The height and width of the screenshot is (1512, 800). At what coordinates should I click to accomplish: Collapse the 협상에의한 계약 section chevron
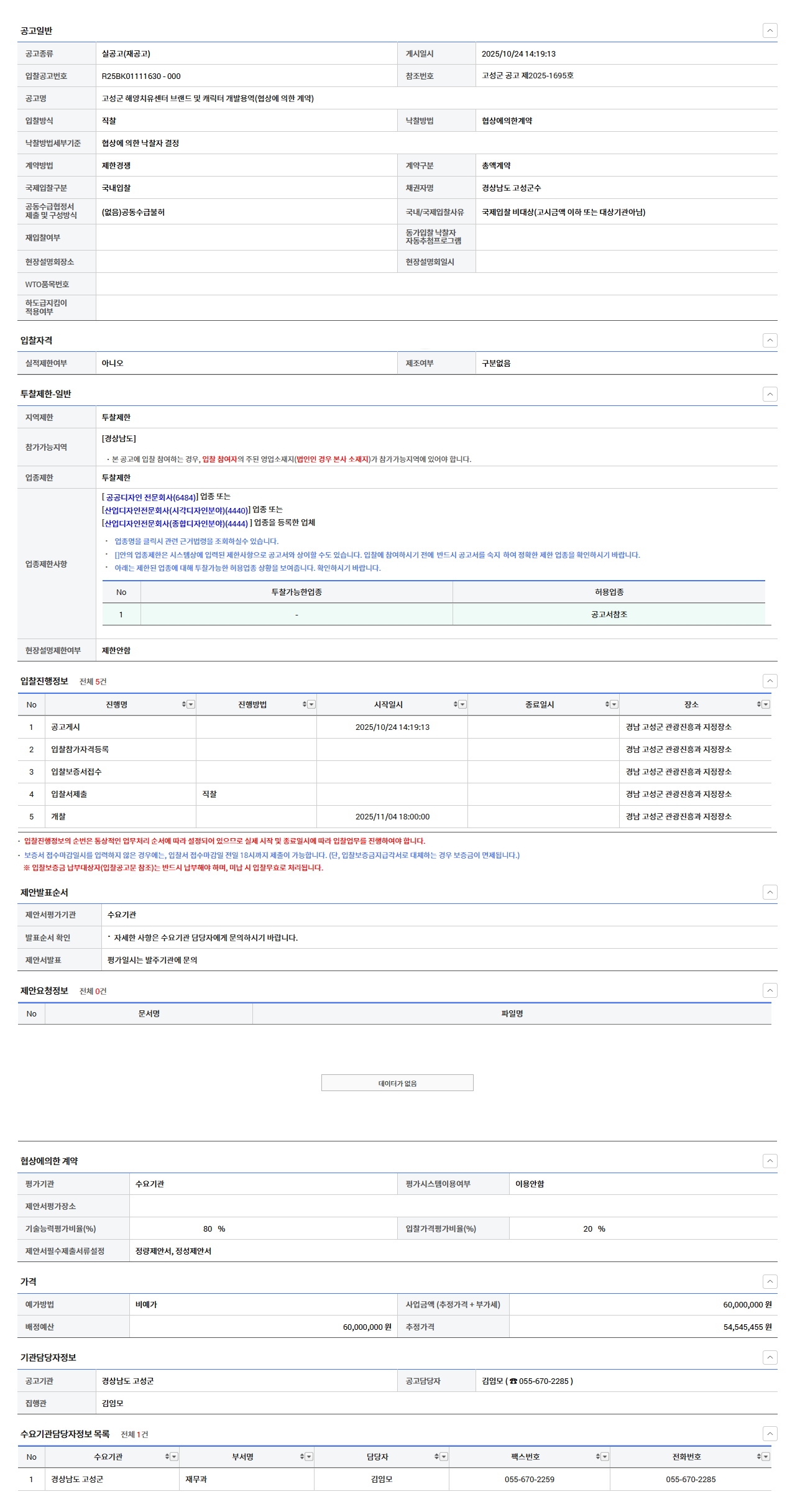tap(770, 1161)
